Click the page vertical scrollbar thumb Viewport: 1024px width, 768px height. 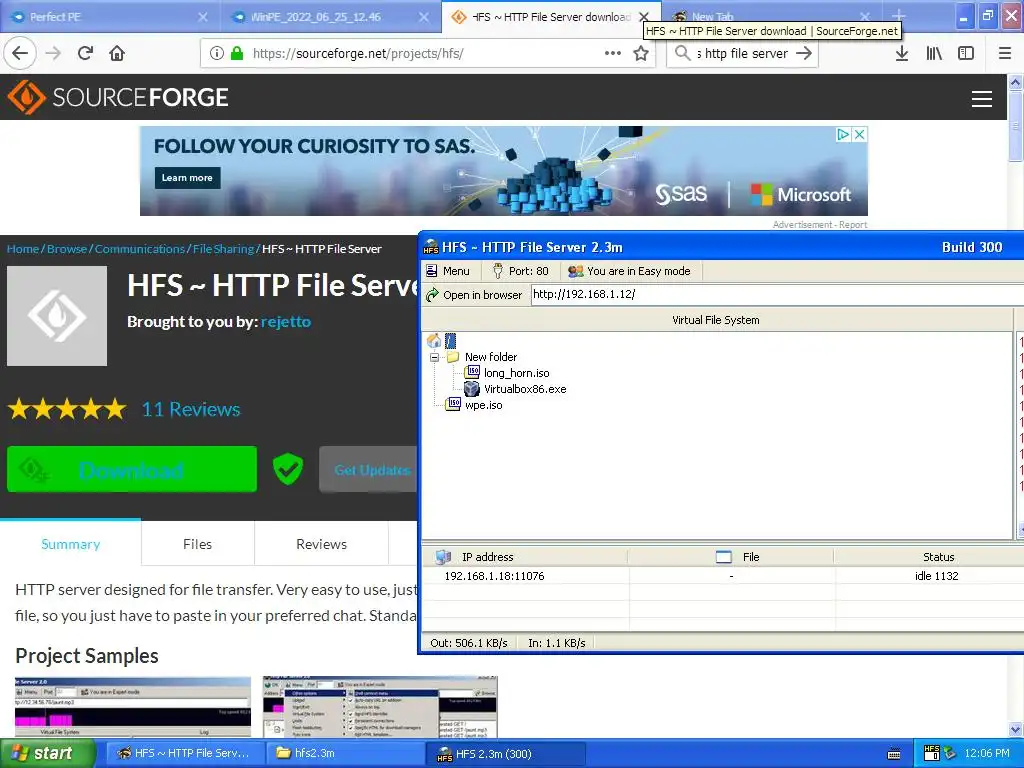(1015, 127)
